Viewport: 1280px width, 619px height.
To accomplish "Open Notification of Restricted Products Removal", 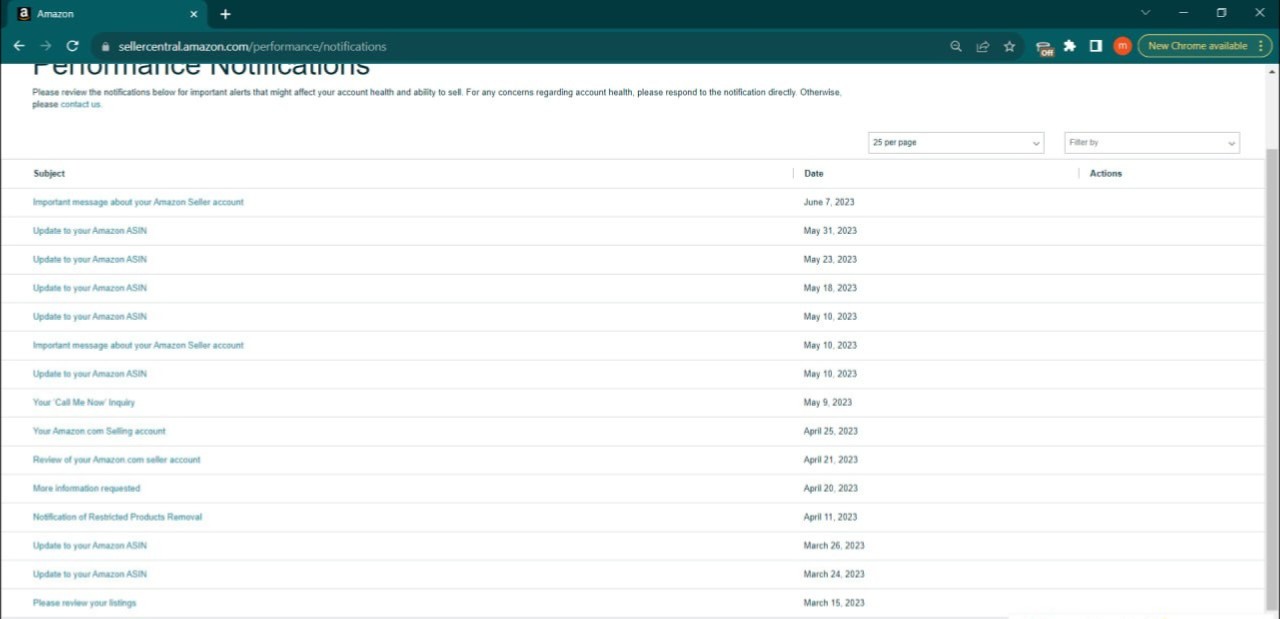I will pos(118,517).
